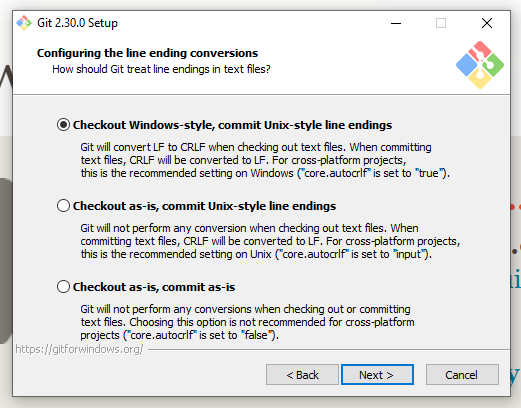
Task: Click the core.autocrlf true description paragraph
Action: coord(265,160)
